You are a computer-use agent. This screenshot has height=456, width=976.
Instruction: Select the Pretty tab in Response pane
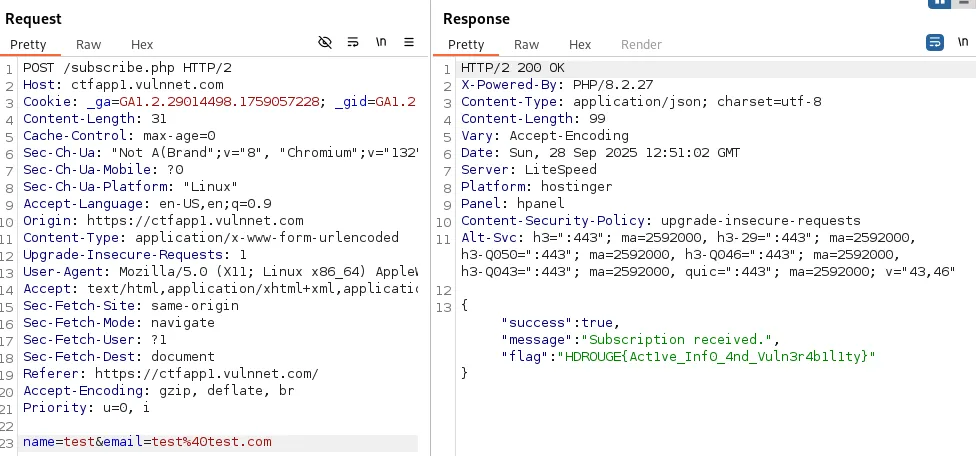point(466,45)
